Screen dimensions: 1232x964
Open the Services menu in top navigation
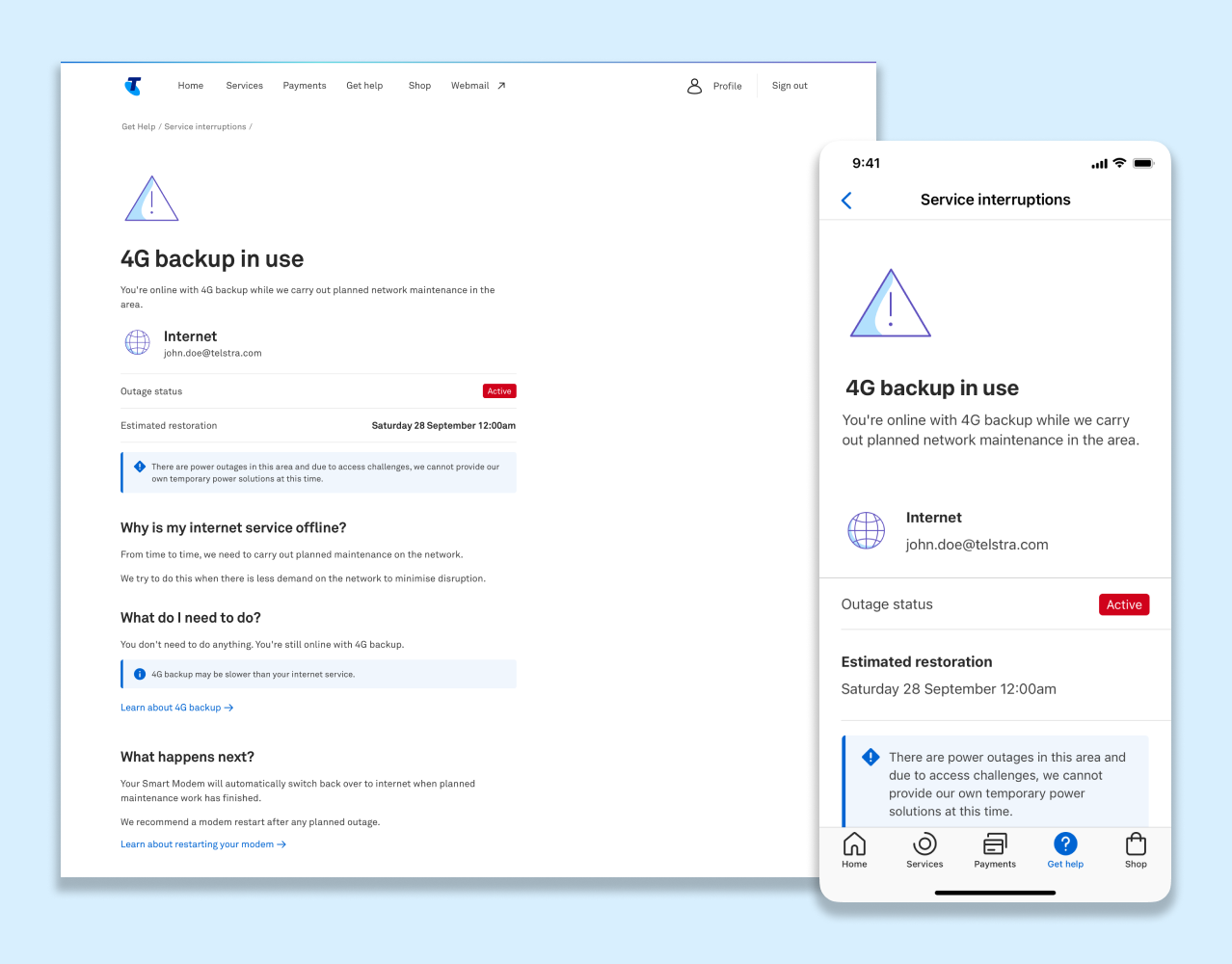(x=245, y=86)
